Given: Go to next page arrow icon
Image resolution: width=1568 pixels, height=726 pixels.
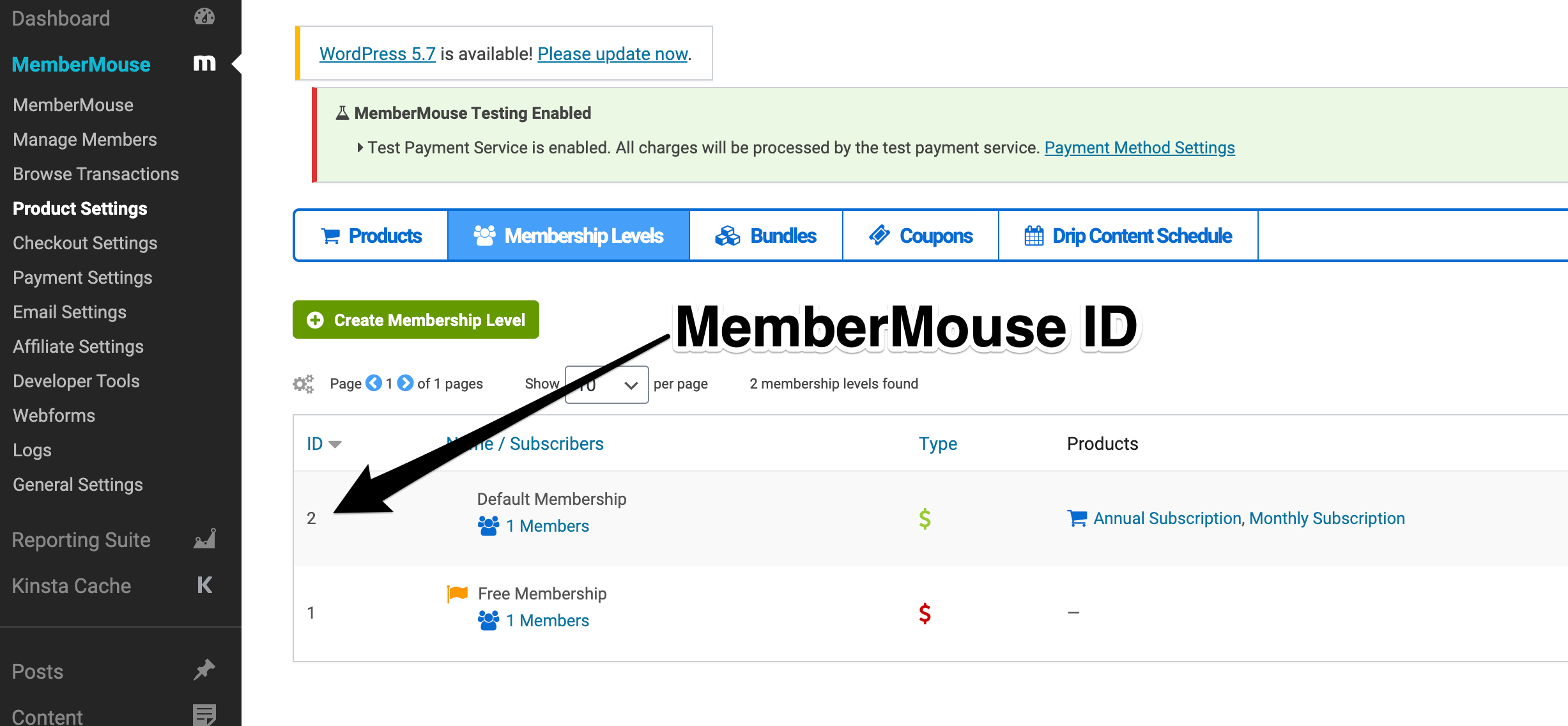Looking at the screenshot, I should tap(405, 383).
